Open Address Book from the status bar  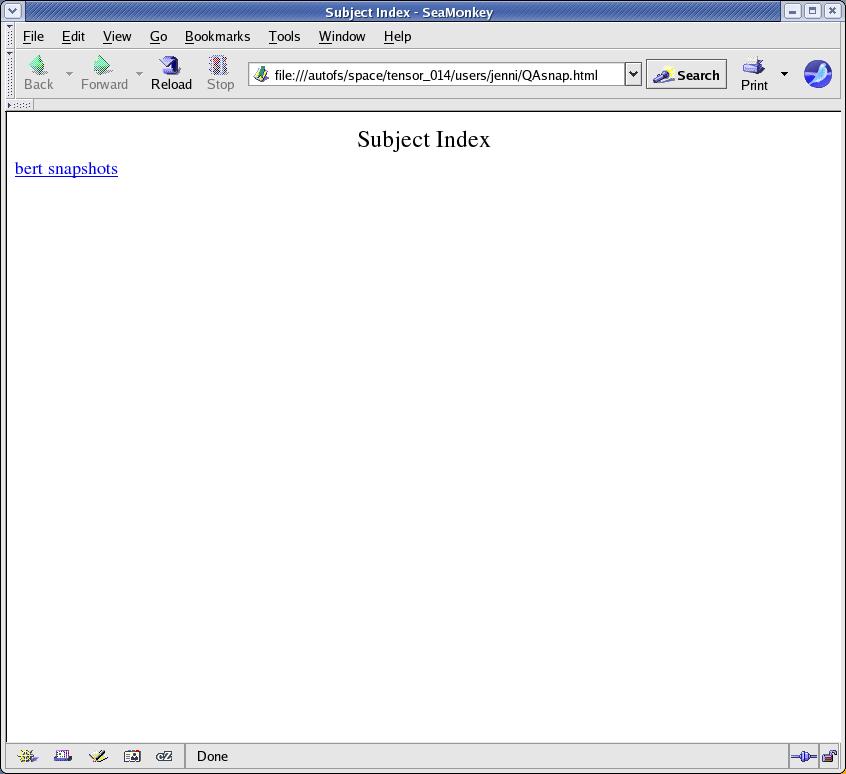[x=132, y=756]
